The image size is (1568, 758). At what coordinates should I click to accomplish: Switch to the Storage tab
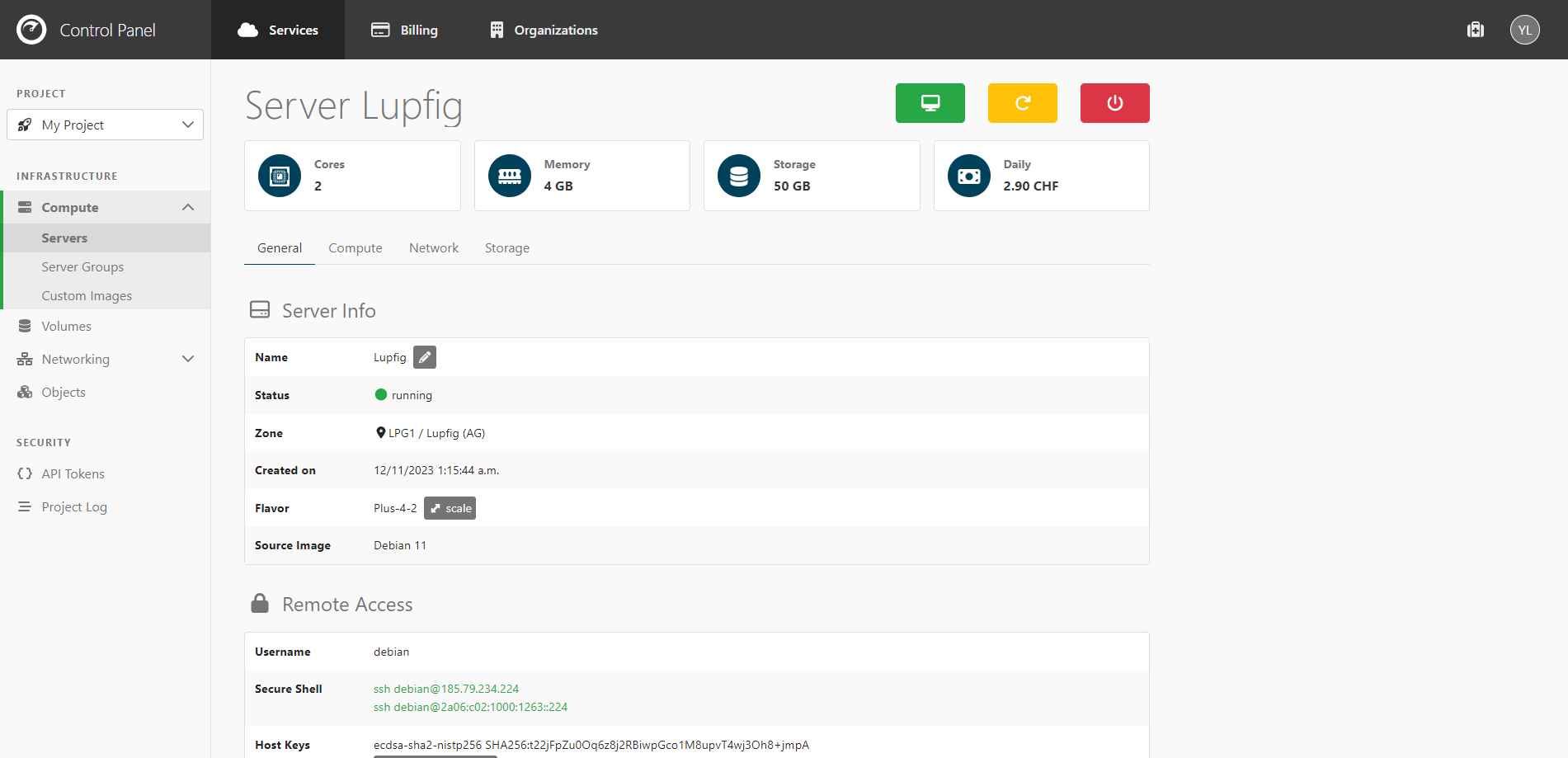pos(507,247)
